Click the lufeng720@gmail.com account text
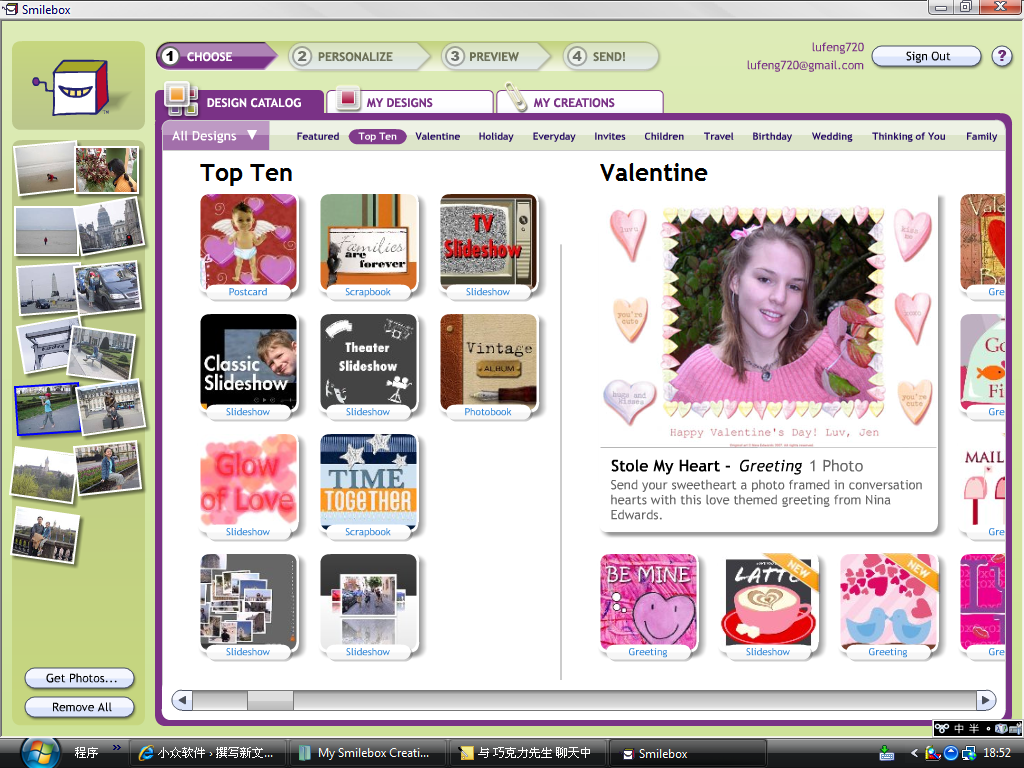This screenshot has height=768, width=1024. (x=805, y=65)
